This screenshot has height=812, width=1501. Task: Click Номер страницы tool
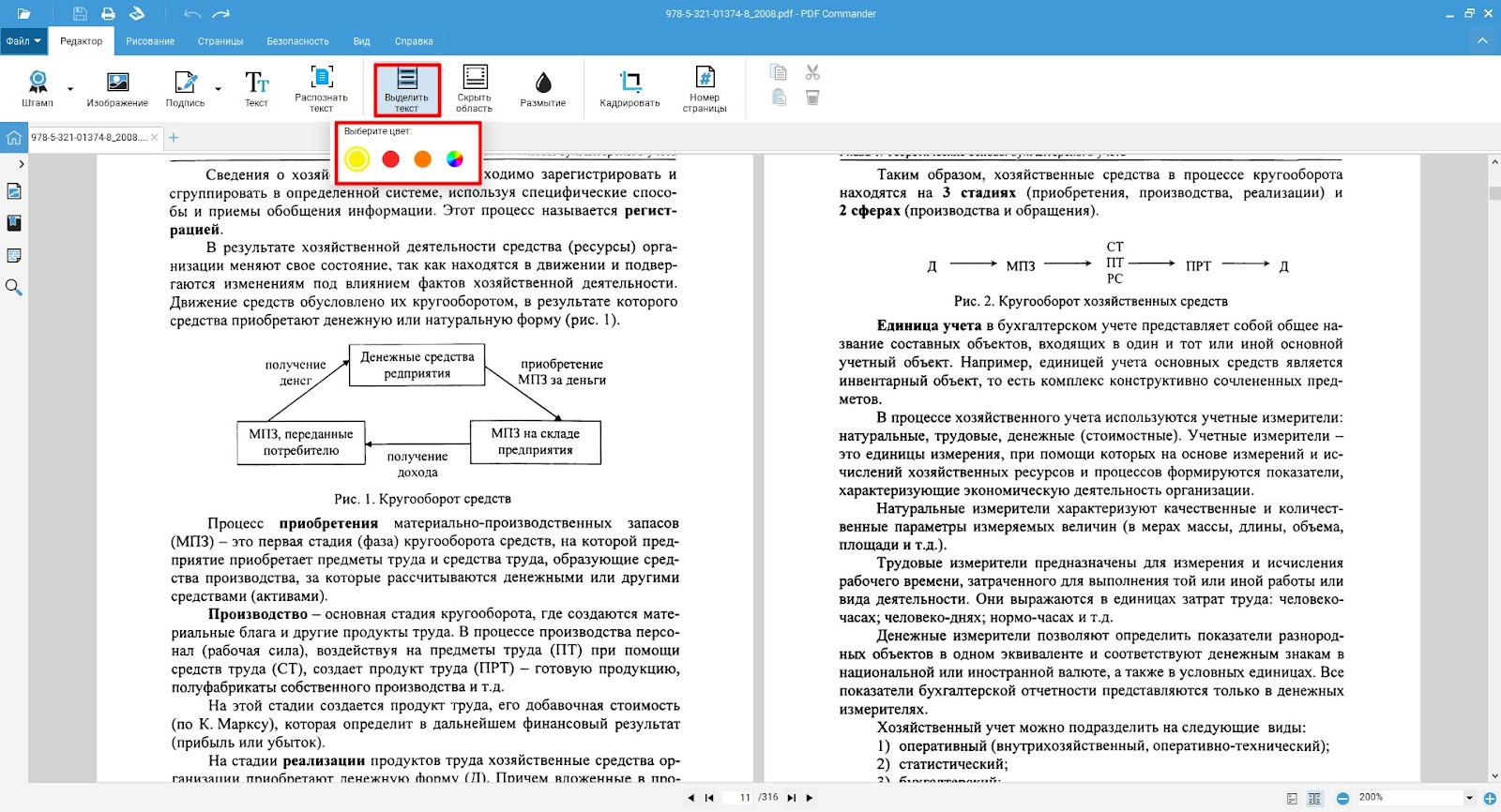click(705, 88)
